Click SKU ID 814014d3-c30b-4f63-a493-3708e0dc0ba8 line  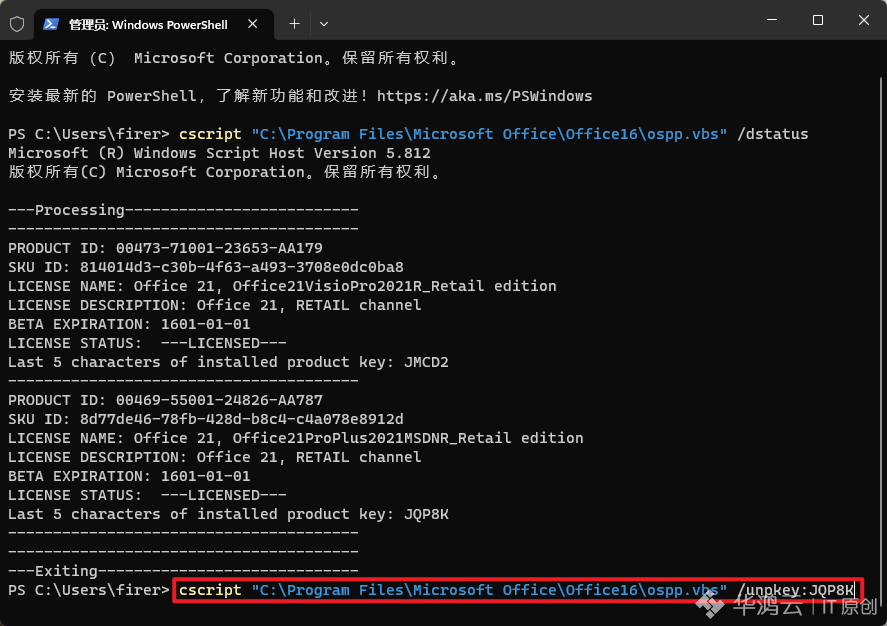(206, 267)
